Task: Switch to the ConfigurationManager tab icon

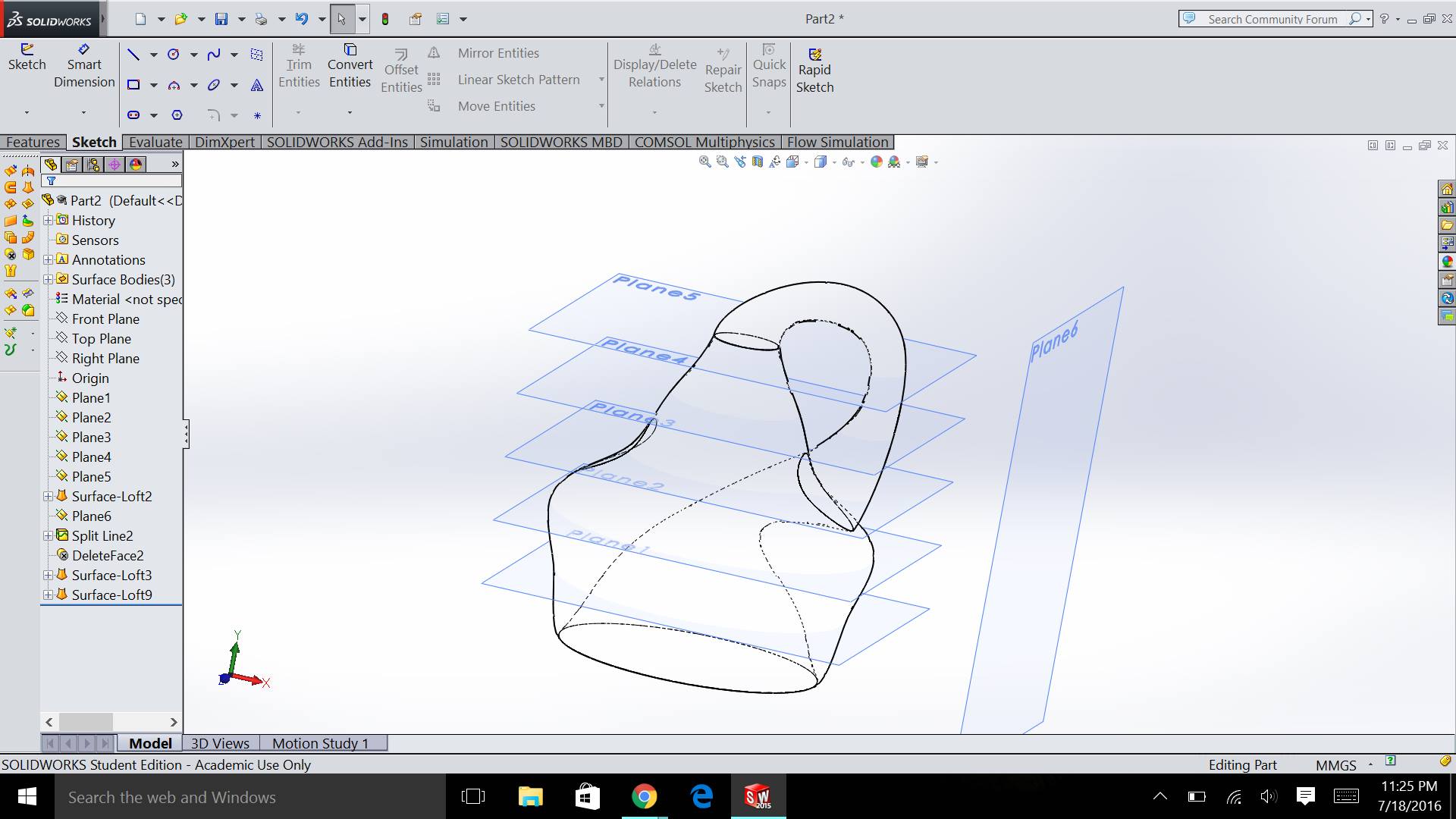Action: (x=94, y=164)
